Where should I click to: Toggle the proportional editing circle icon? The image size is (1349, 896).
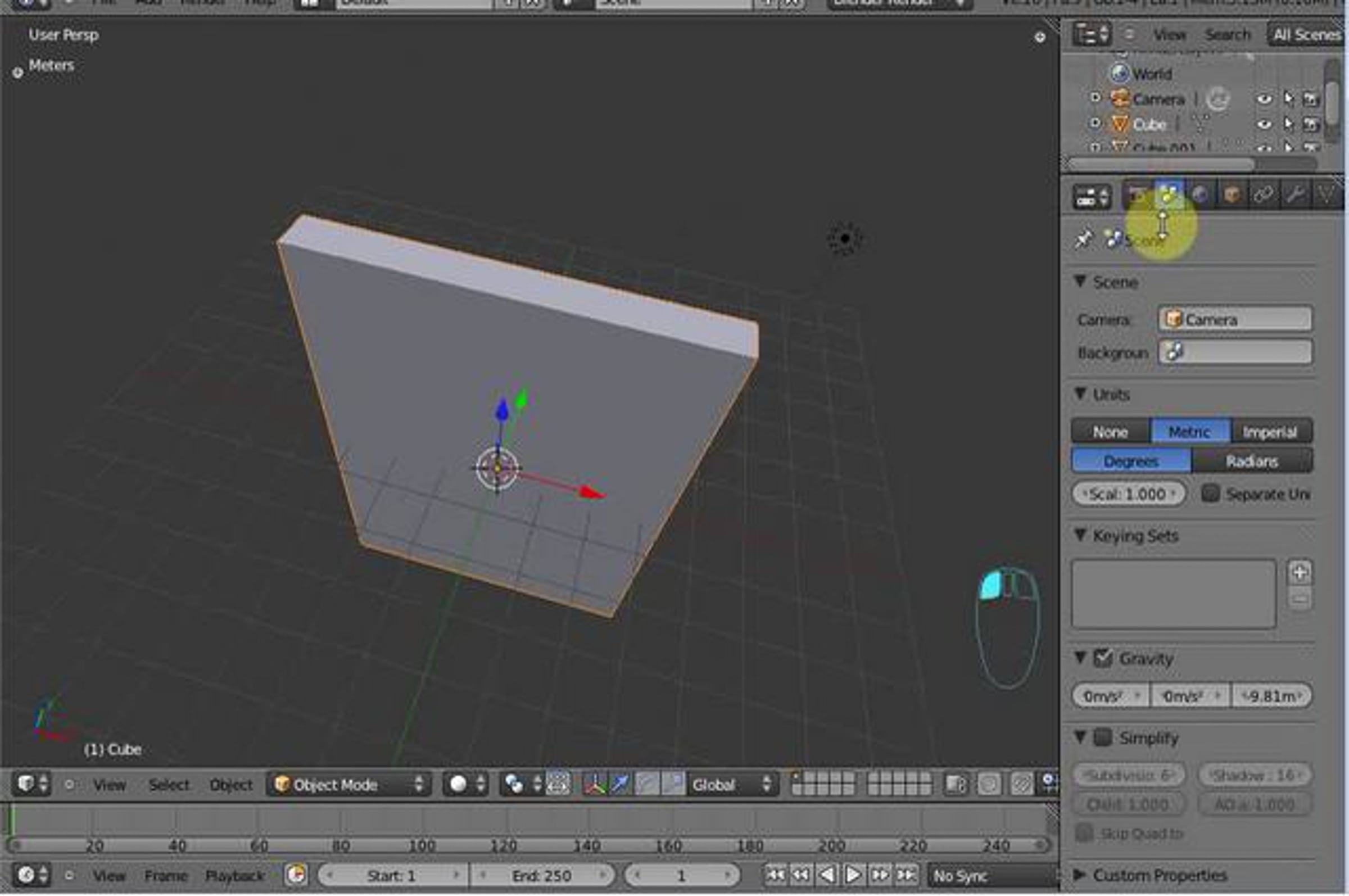click(x=989, y=784)
